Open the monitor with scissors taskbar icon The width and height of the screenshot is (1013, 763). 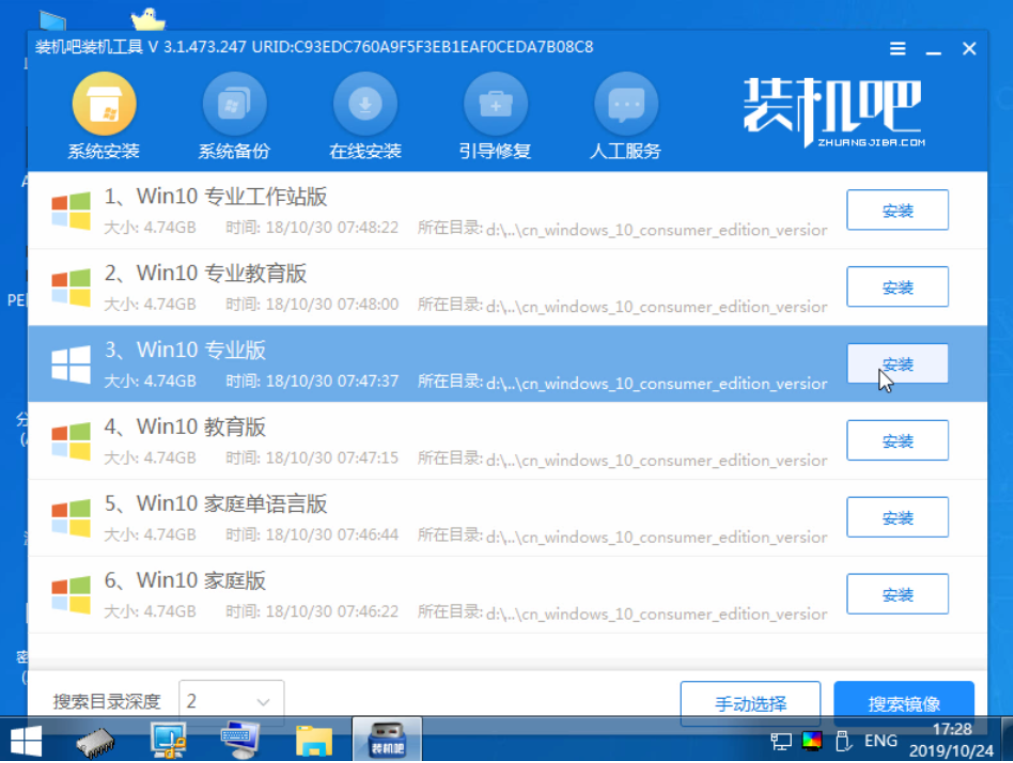tap(168, 740)
